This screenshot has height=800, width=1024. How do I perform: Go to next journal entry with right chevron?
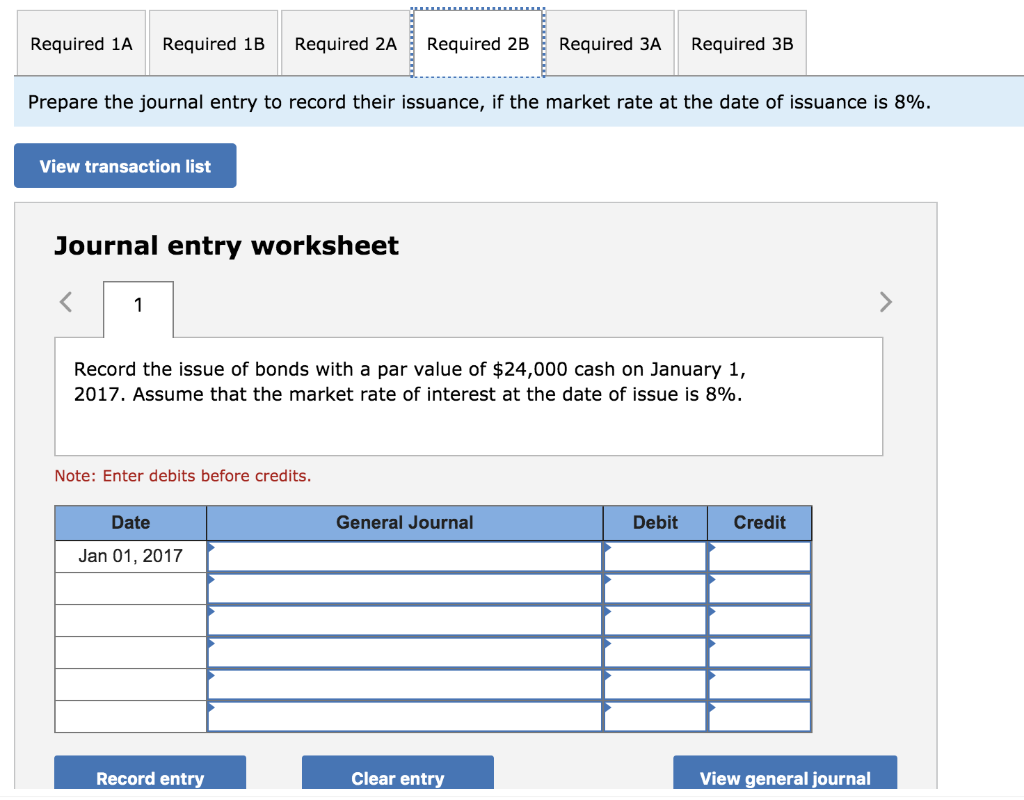coord(886,302)
